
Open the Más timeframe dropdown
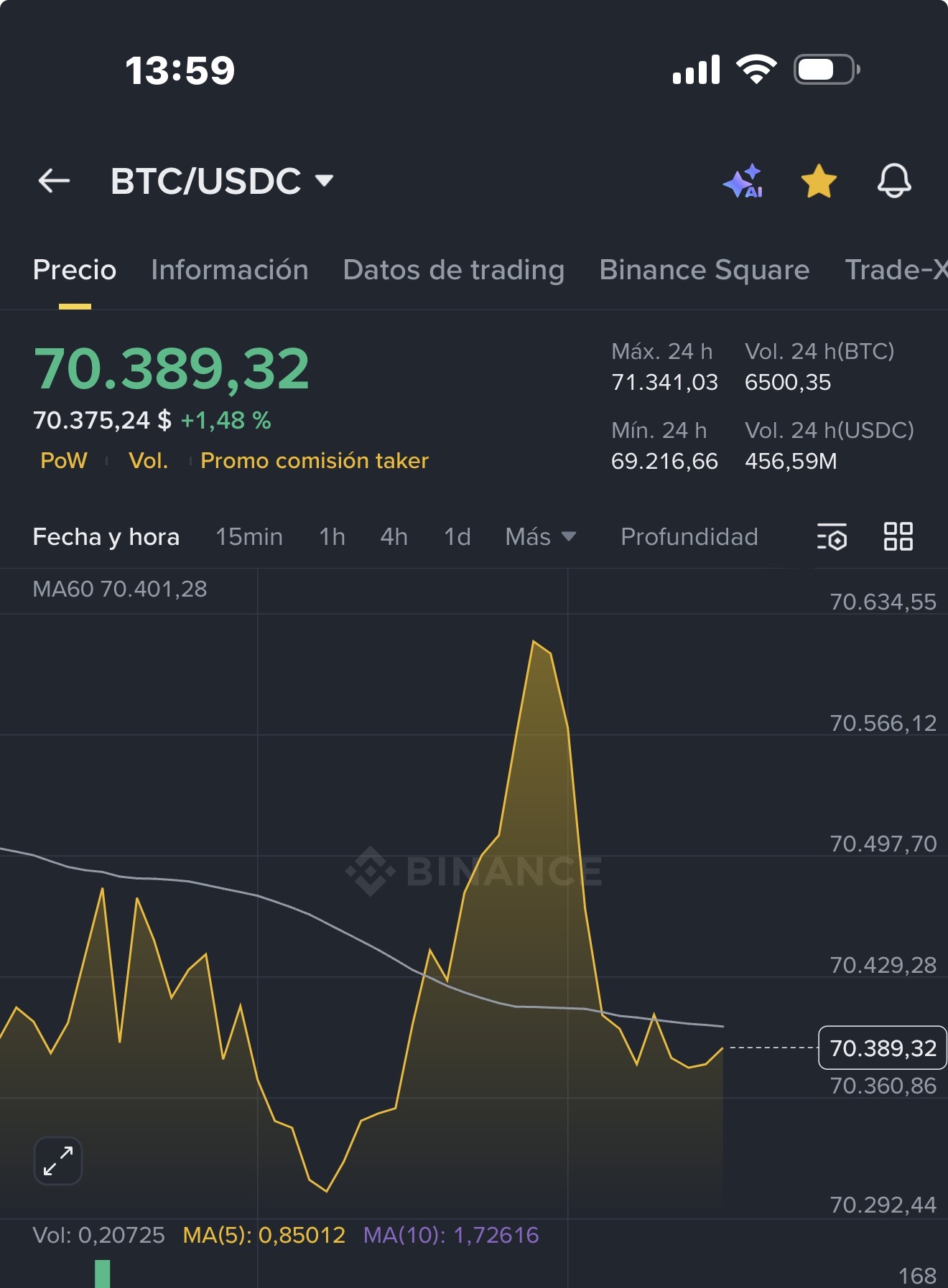[541, 537]
